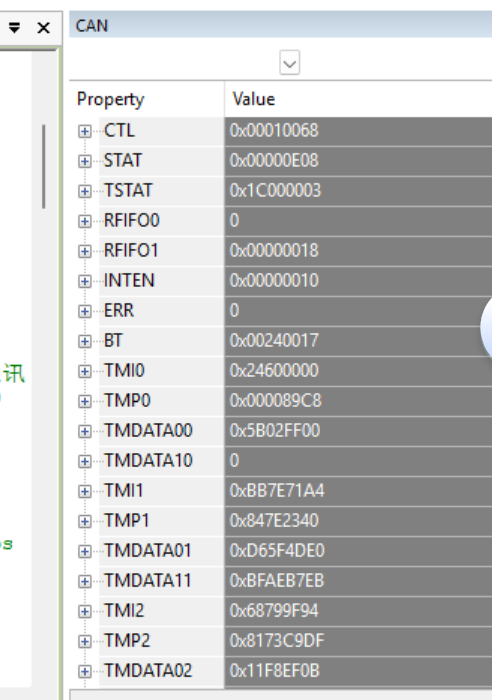Screen dimensions: 492x700
Task: Select the BT value 0x00240017
Action: tap(274, 341)
